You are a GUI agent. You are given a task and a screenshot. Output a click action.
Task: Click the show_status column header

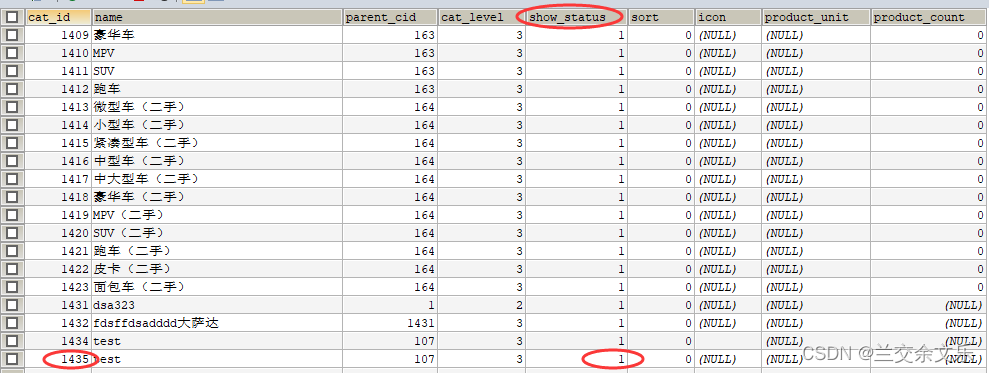coord(576,18)
